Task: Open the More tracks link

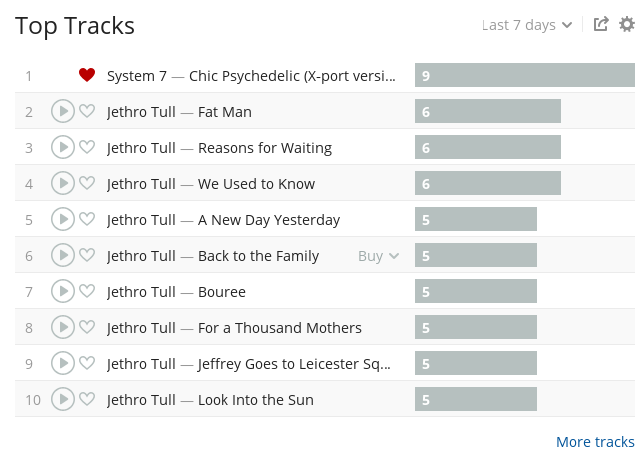Action: coord(595,442)
